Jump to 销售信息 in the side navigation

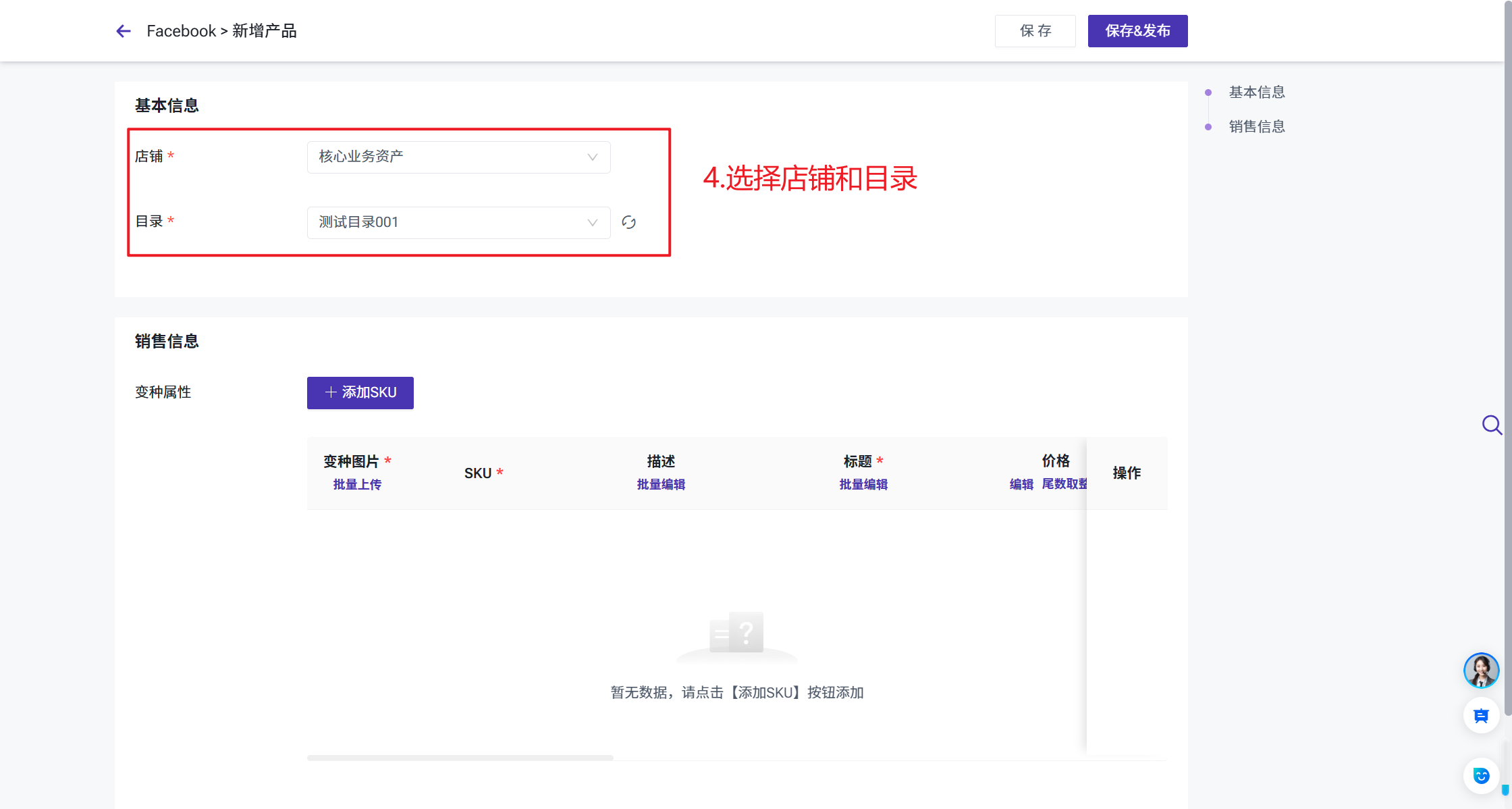(1256, 126)
